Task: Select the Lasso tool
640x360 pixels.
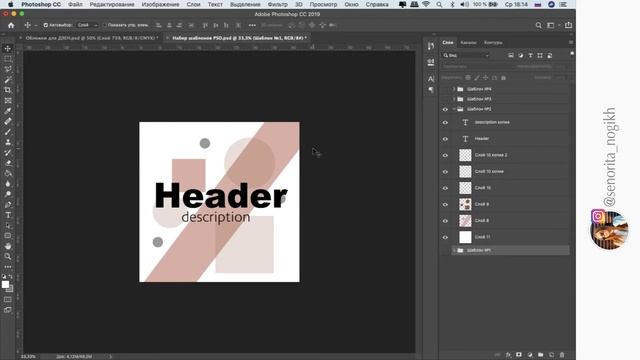Action: 8,69
